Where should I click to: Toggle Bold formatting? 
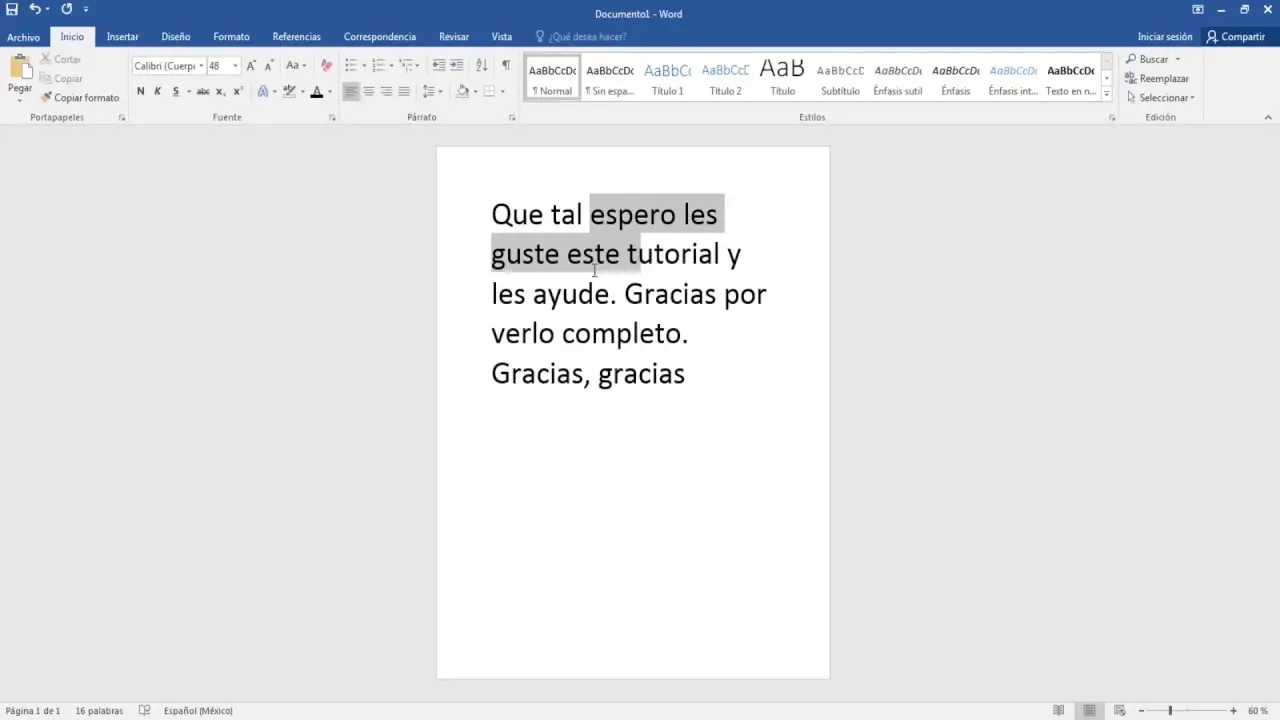(140, 92)
